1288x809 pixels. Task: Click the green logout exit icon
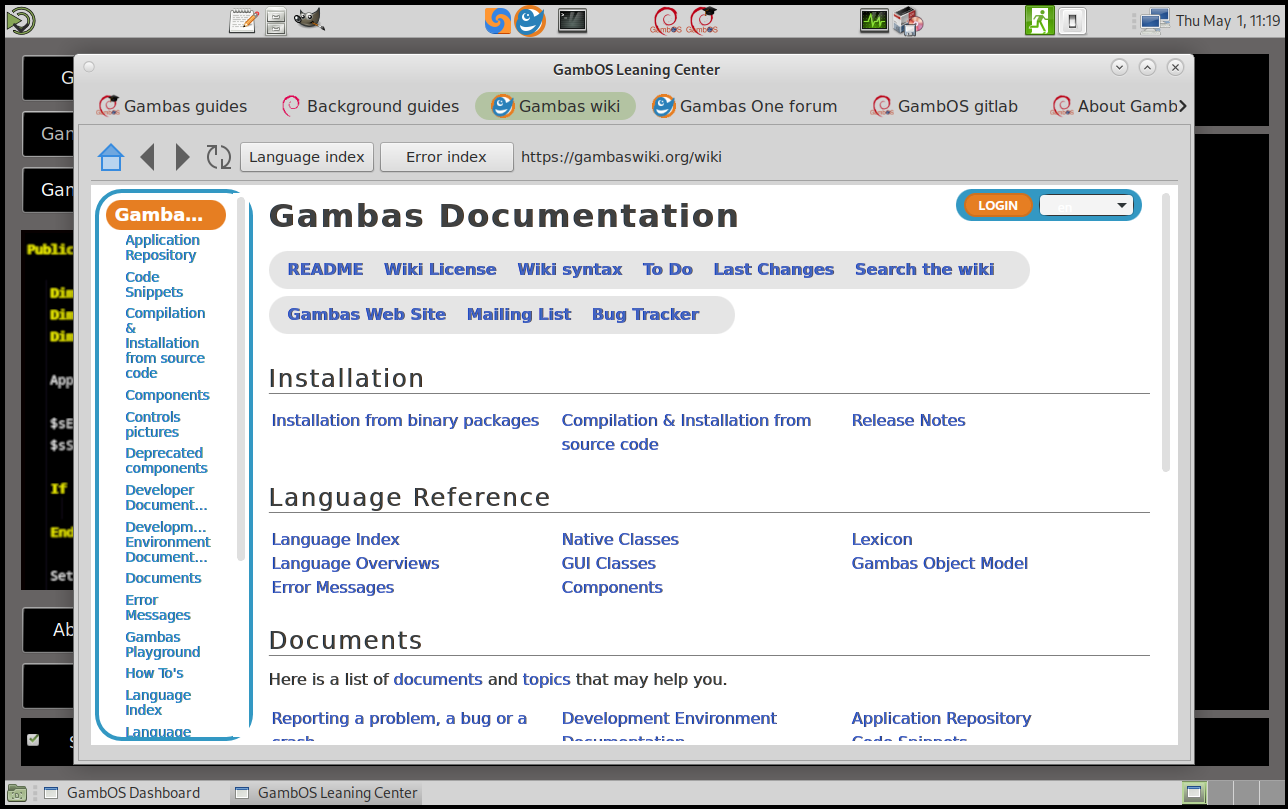(1039, 20)
